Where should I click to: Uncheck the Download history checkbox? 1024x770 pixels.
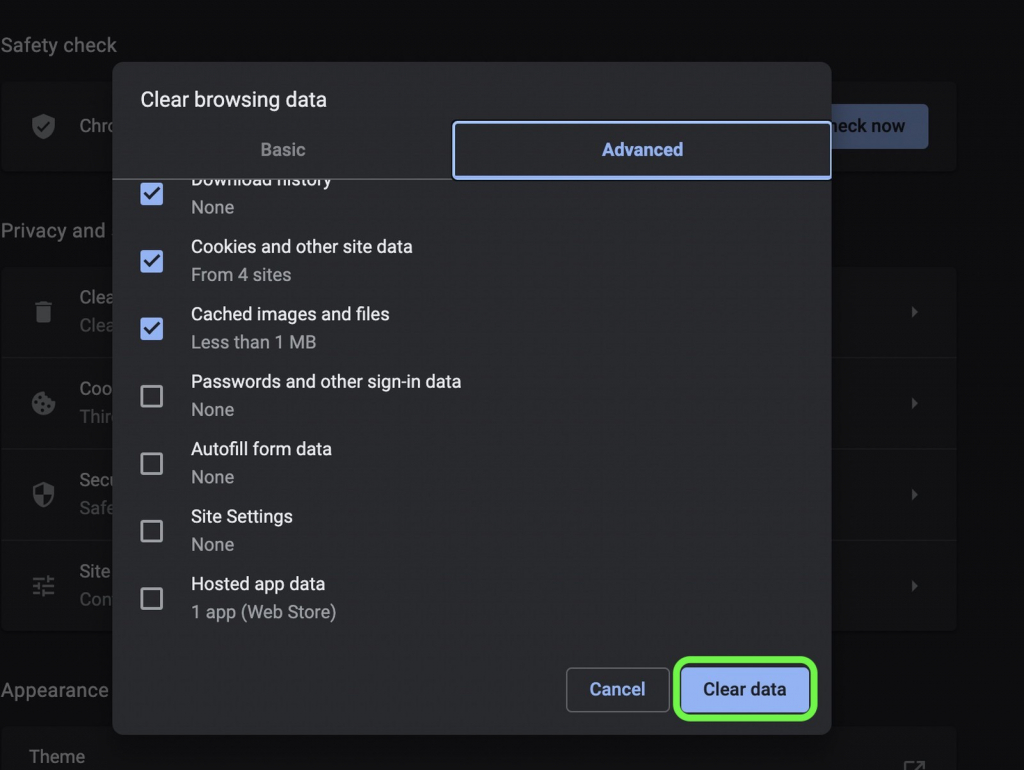click(x=152, y=194)
